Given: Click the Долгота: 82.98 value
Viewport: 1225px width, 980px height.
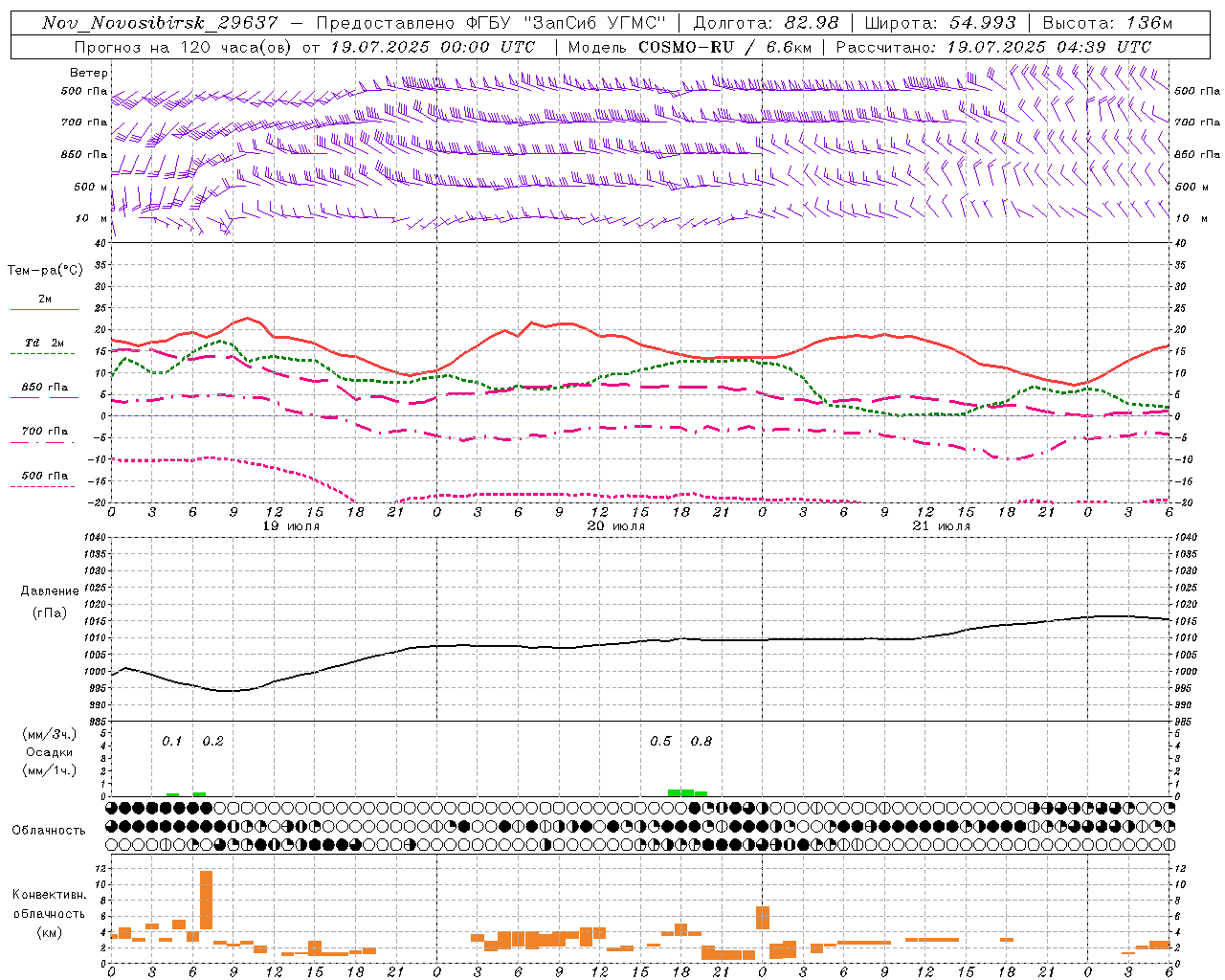Looking at the screenshot, I should (766, 23).
